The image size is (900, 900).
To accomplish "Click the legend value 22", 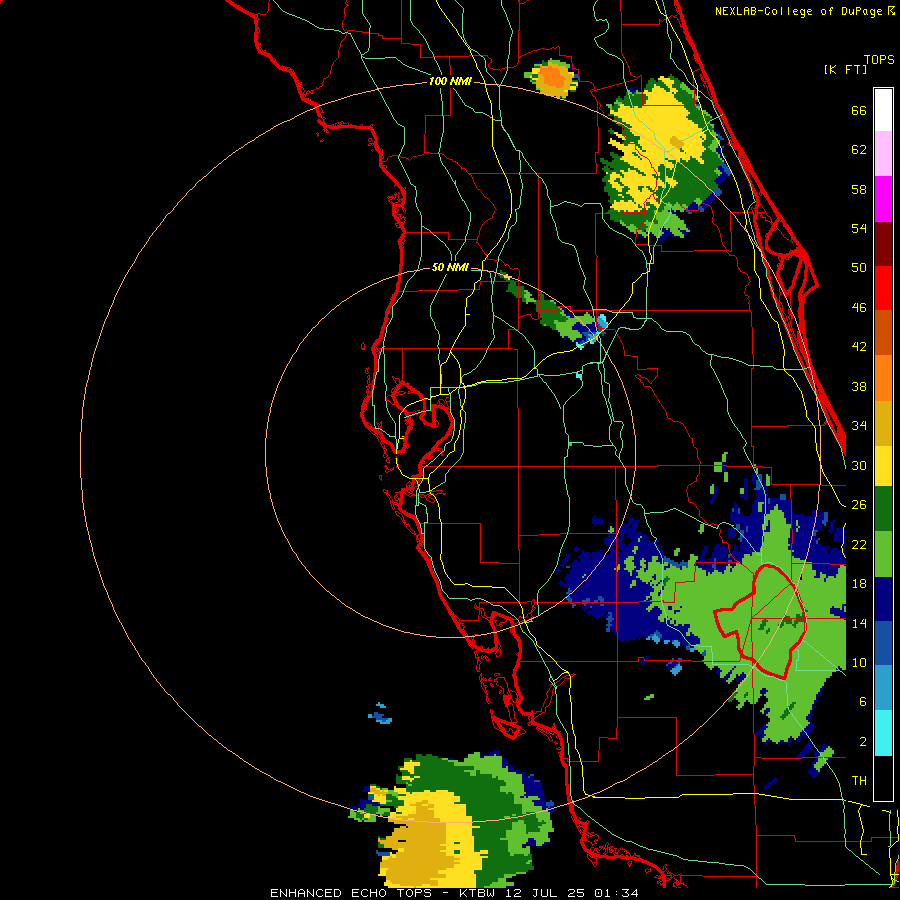I will click(x=859, y=544).
